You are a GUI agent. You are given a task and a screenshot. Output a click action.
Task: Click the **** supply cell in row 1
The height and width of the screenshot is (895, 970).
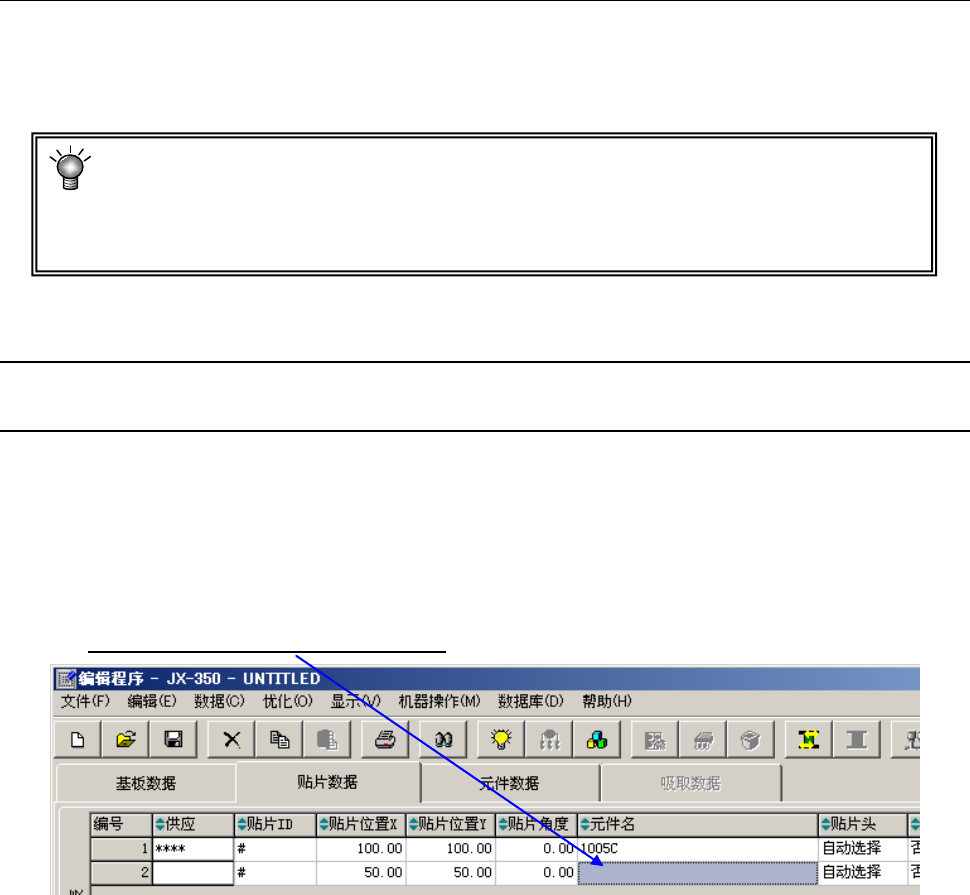click(193, 849)
